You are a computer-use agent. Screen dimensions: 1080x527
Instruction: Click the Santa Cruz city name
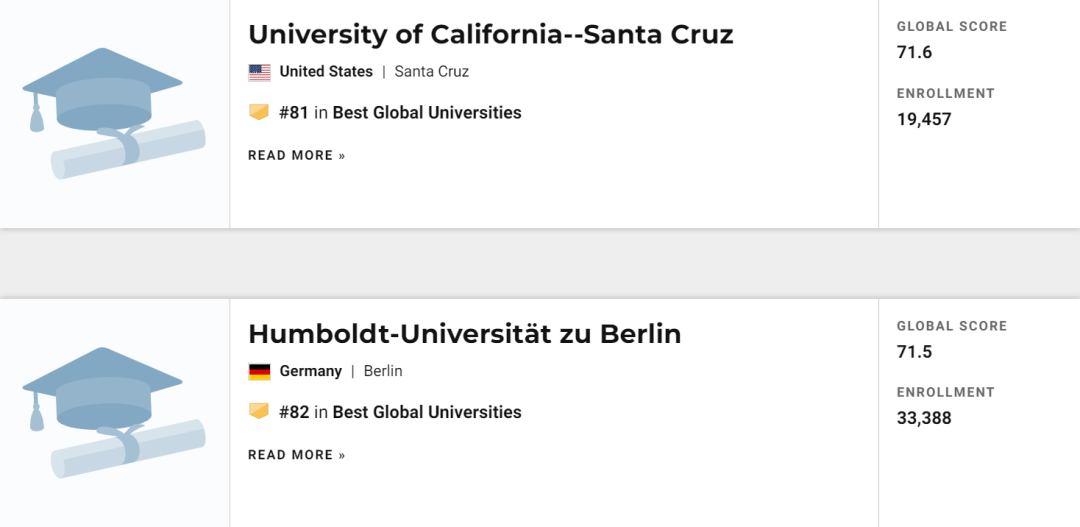(432, 72)
